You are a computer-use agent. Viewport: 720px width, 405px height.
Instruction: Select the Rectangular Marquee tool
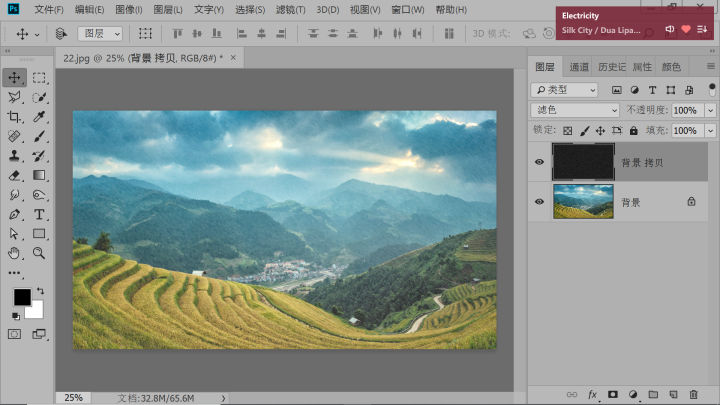(39, 78)
